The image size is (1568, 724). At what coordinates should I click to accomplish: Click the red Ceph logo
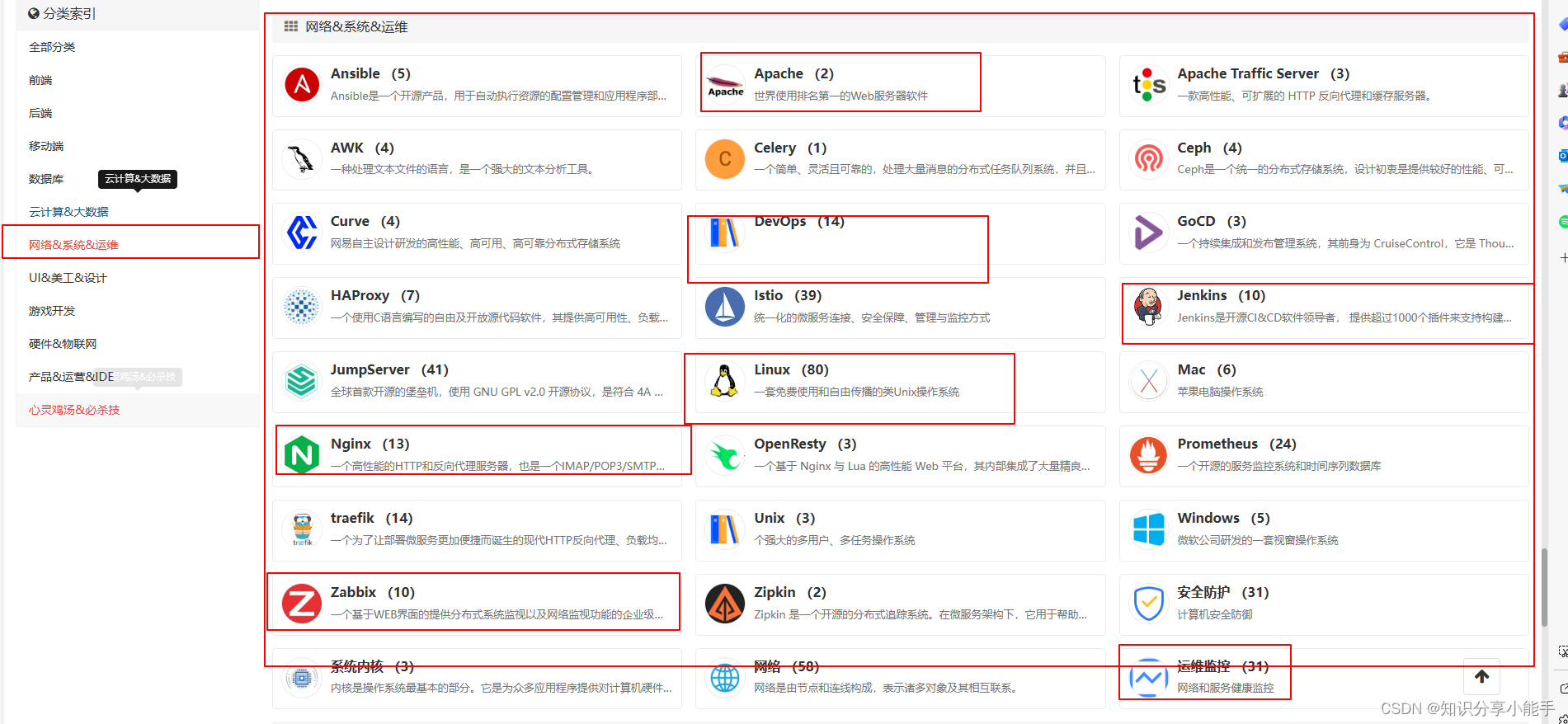[1149, 159]
